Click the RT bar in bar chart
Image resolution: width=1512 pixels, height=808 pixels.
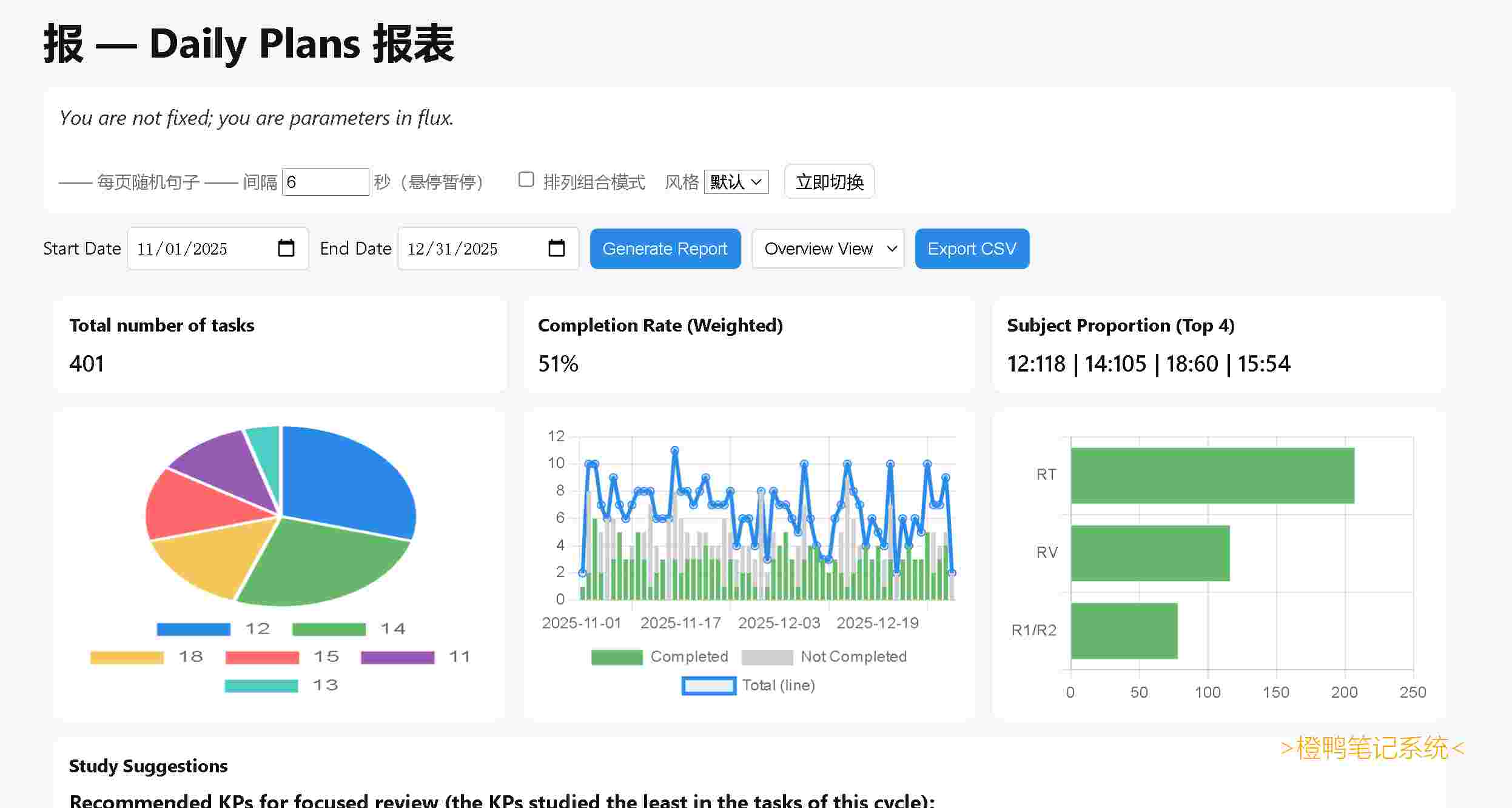pos(1212,475)
